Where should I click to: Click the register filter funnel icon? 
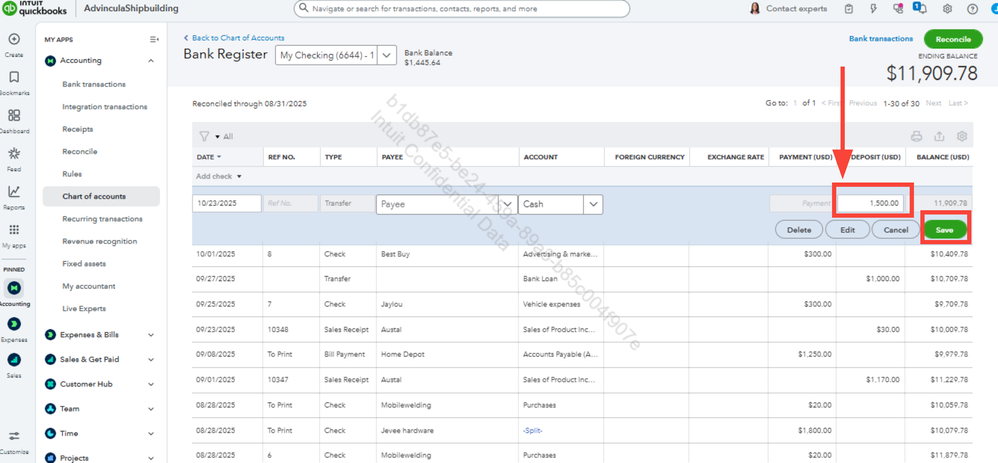(204, 136)
